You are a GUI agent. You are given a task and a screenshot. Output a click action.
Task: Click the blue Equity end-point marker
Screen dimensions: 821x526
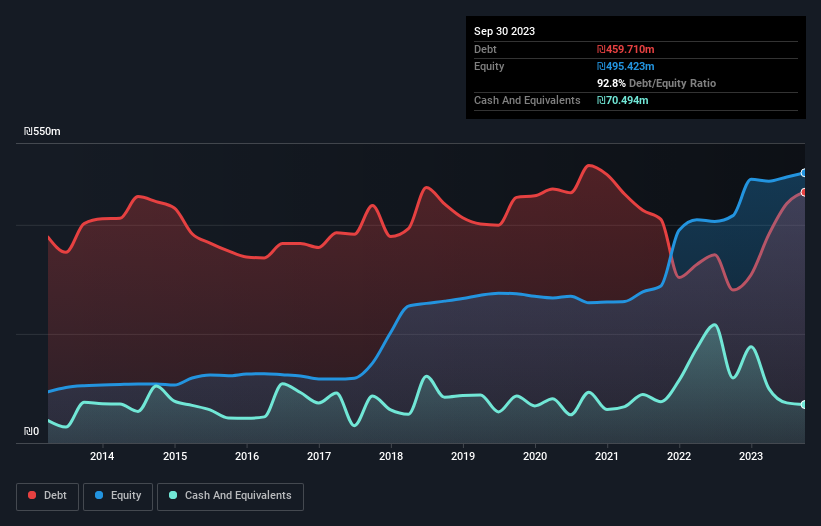804,173
